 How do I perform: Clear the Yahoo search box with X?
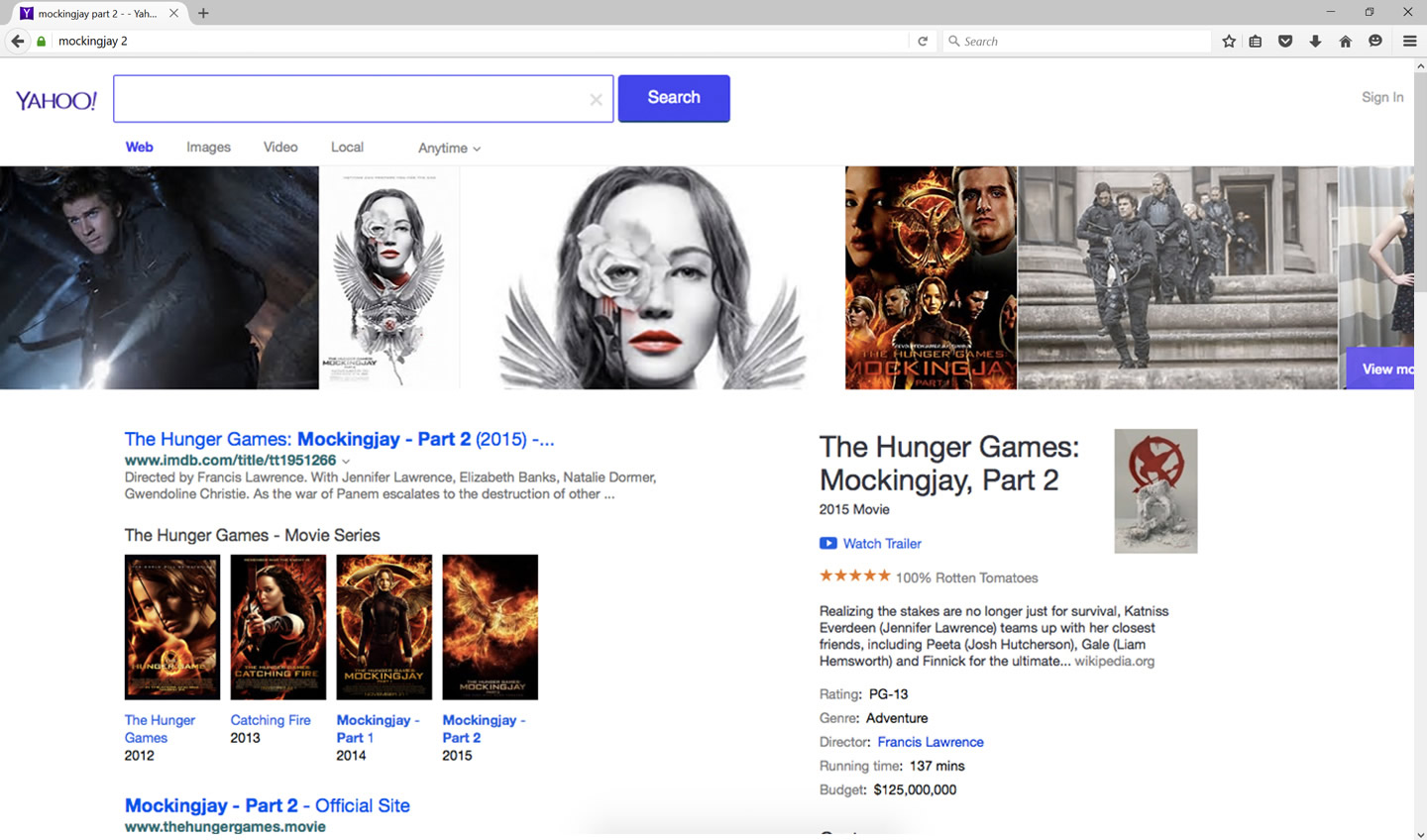point(596,99)
